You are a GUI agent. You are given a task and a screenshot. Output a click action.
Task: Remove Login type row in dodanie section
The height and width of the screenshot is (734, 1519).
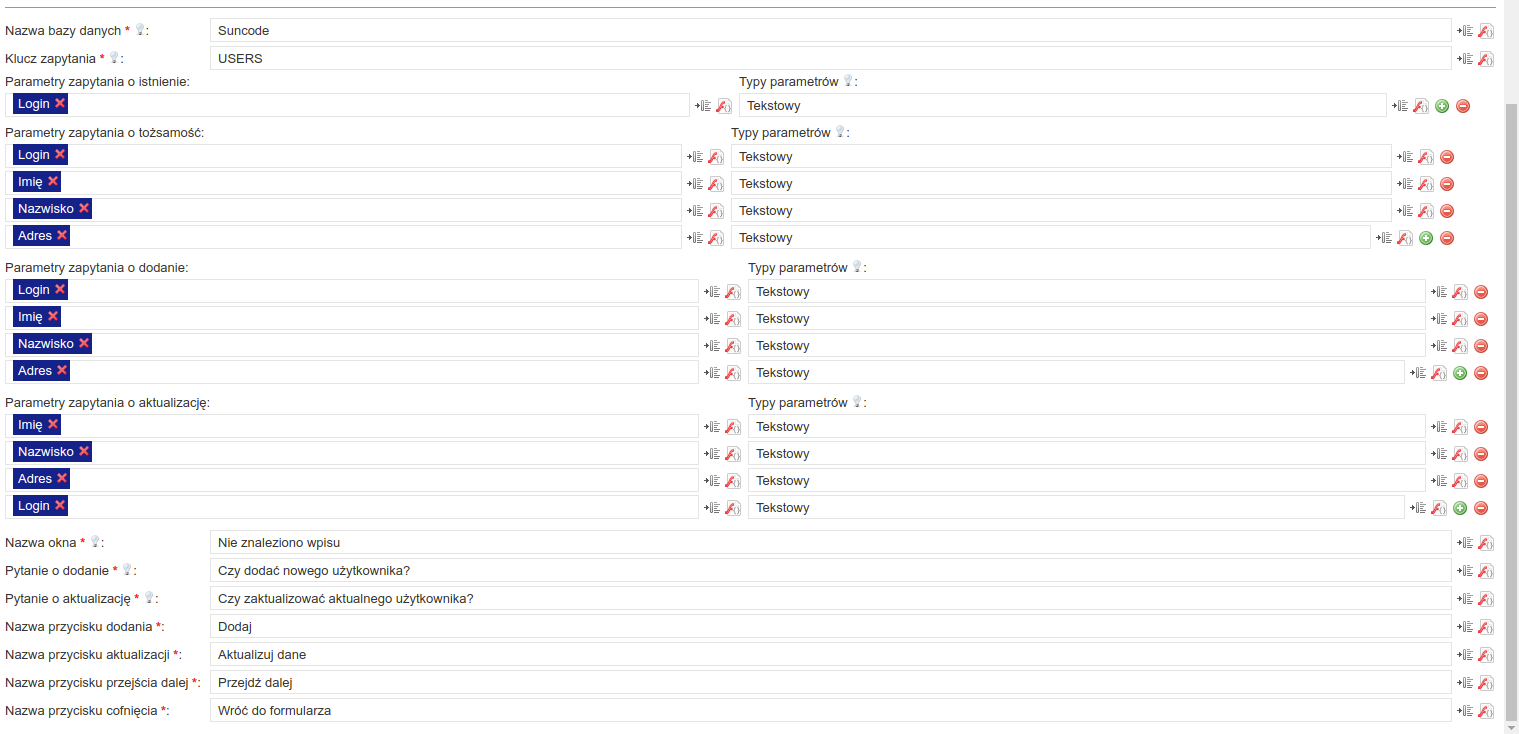click(x=1481, y=292)
